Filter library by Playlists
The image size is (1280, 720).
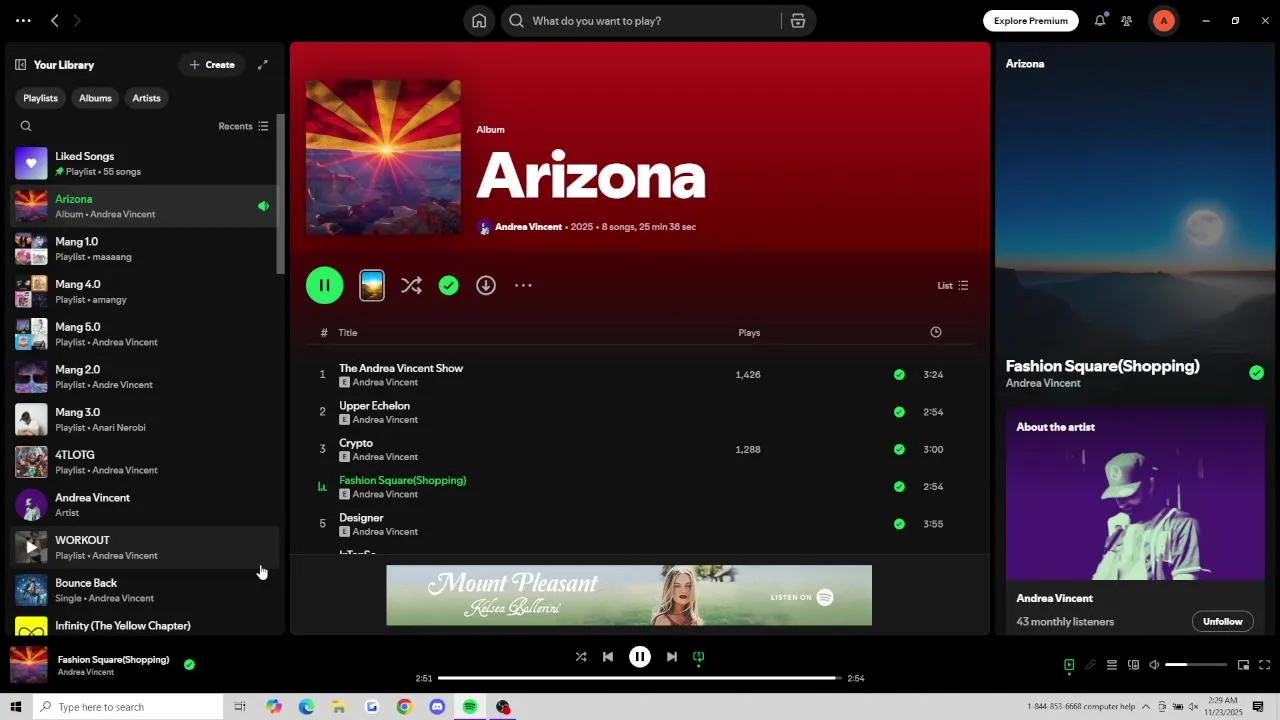pos(40,98)
